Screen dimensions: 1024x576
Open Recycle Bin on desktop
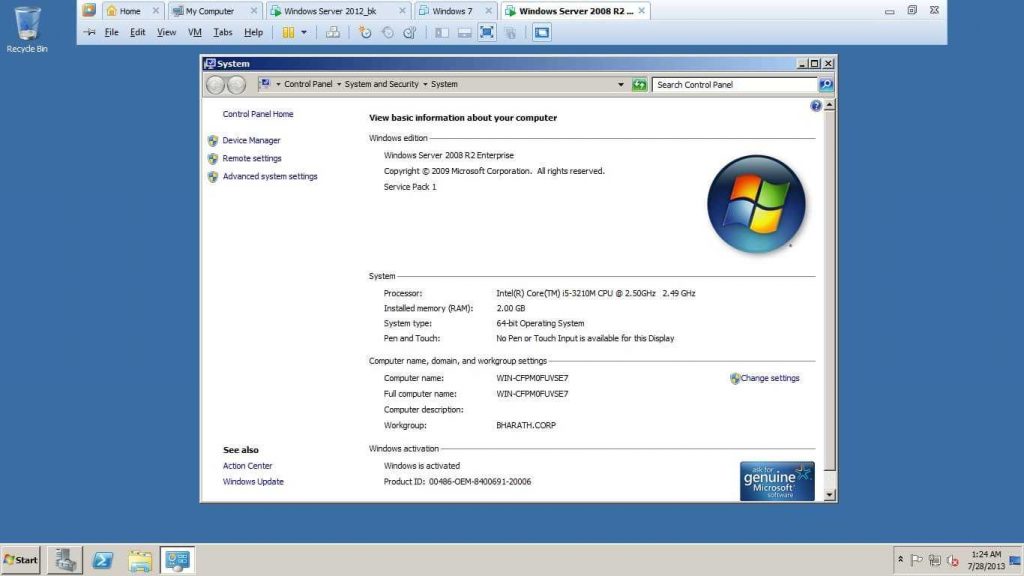(27, 29)
